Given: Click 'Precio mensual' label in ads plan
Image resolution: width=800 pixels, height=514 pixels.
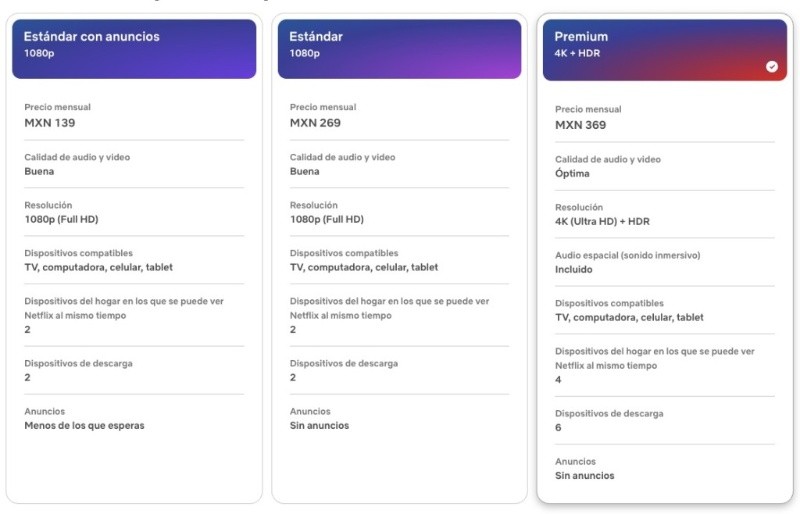Looking at the screenshot, I should [58, 107].
